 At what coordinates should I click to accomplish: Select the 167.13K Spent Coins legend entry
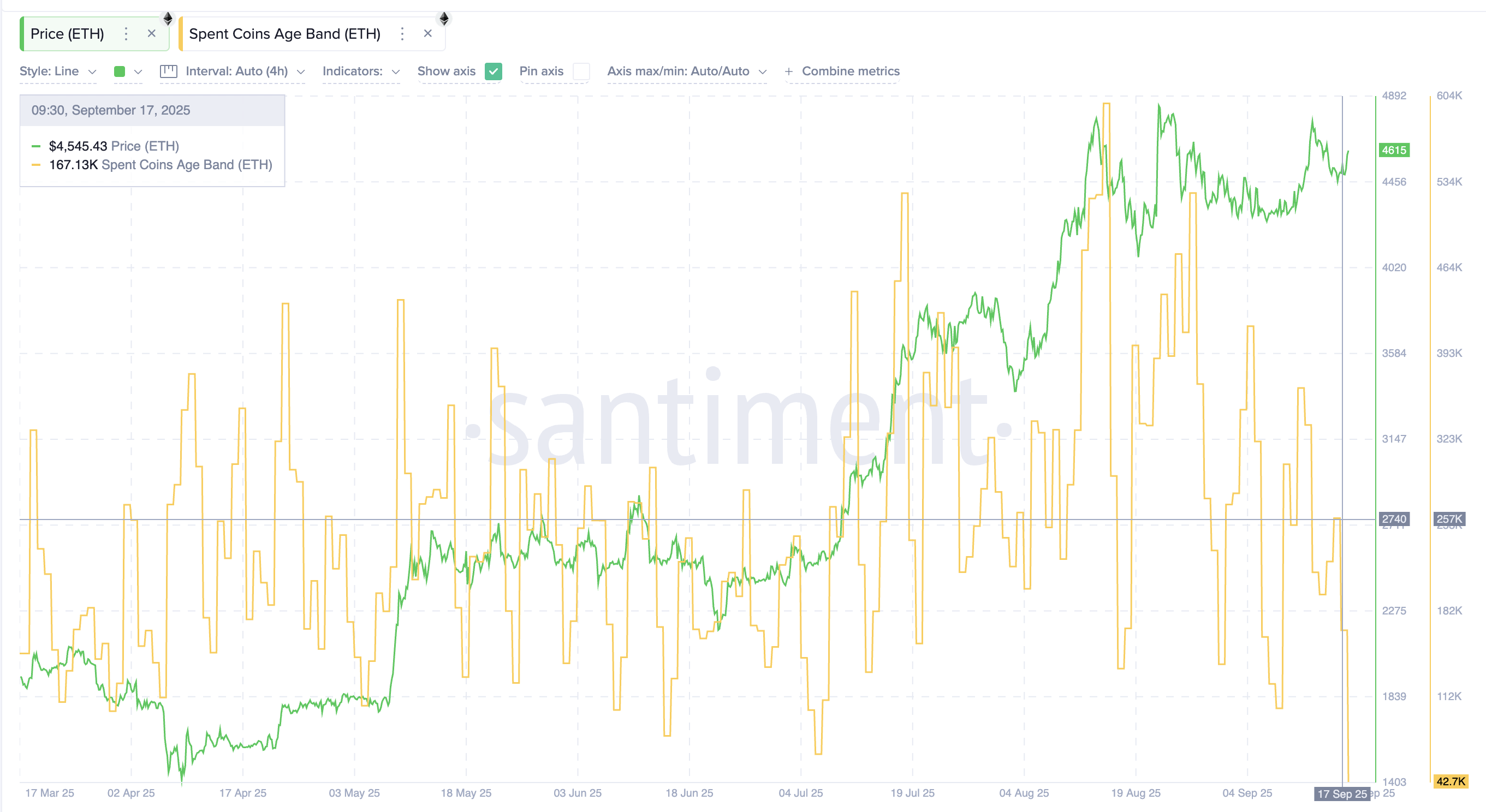tap(161, 165)
